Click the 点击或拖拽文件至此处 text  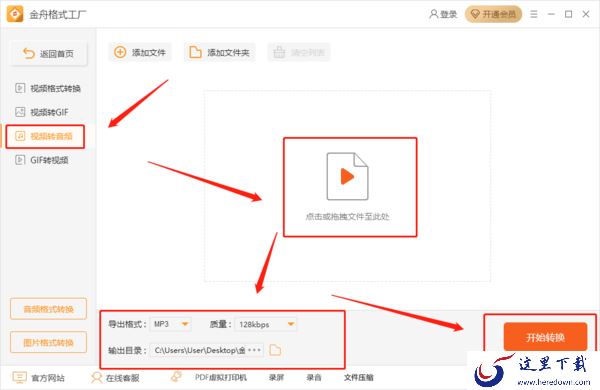tap(347, 217)
